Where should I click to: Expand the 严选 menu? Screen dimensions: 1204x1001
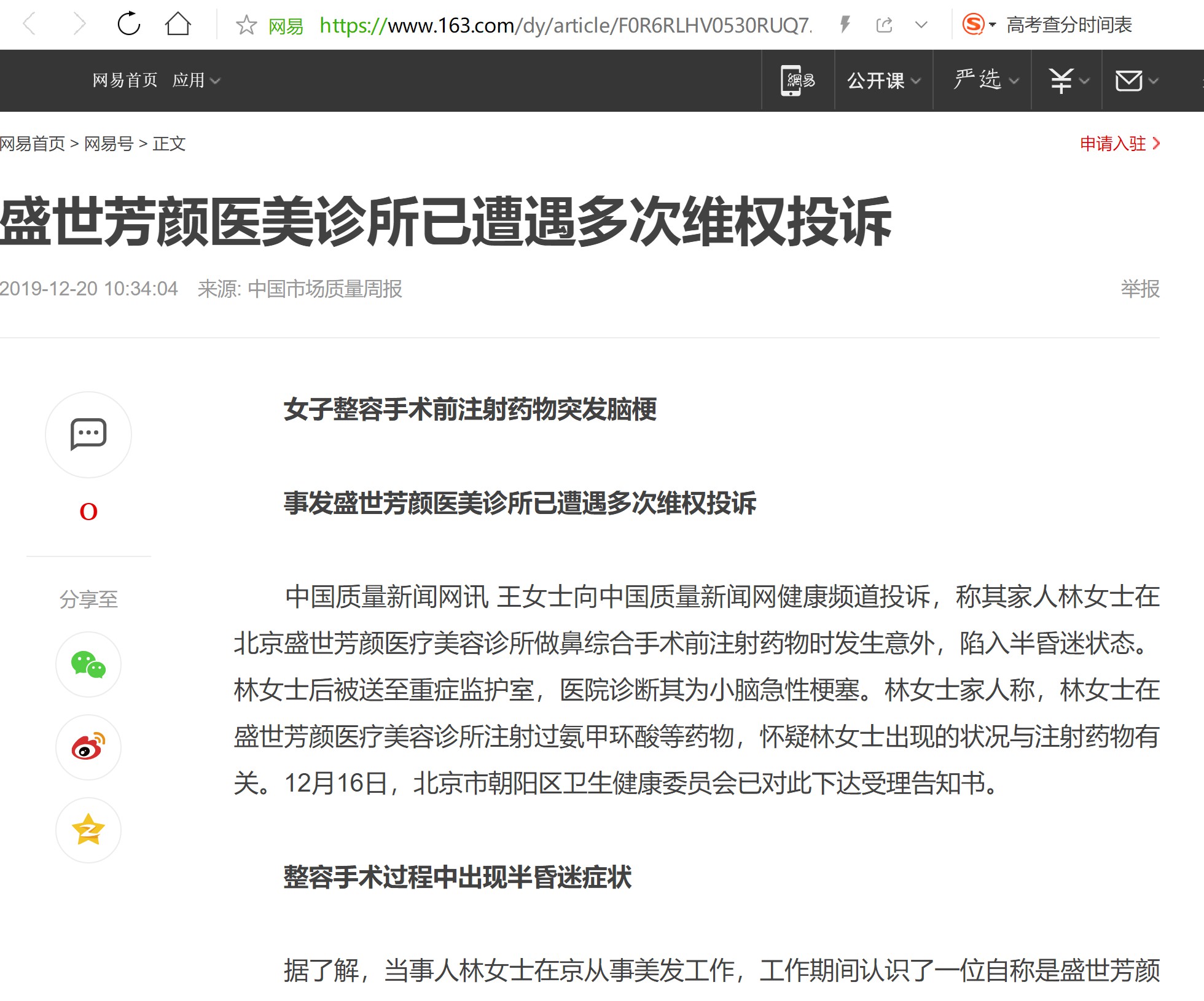tap(985, 80)
